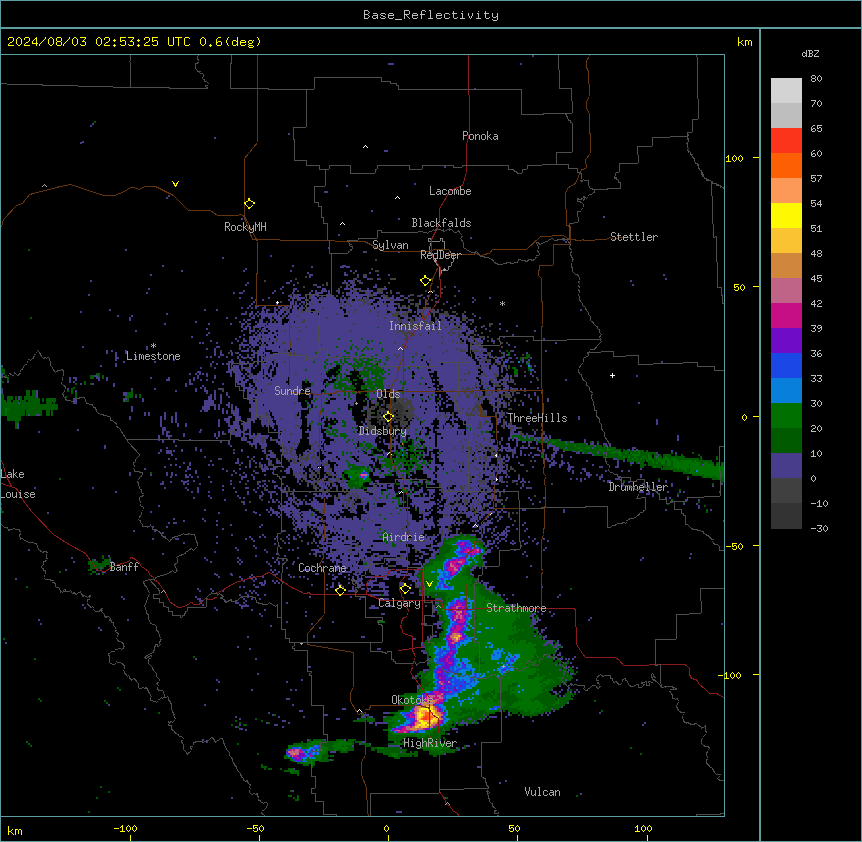Click the green echo streak above Drumheller
Screen dimensions: 862x842
coord(618,454)
